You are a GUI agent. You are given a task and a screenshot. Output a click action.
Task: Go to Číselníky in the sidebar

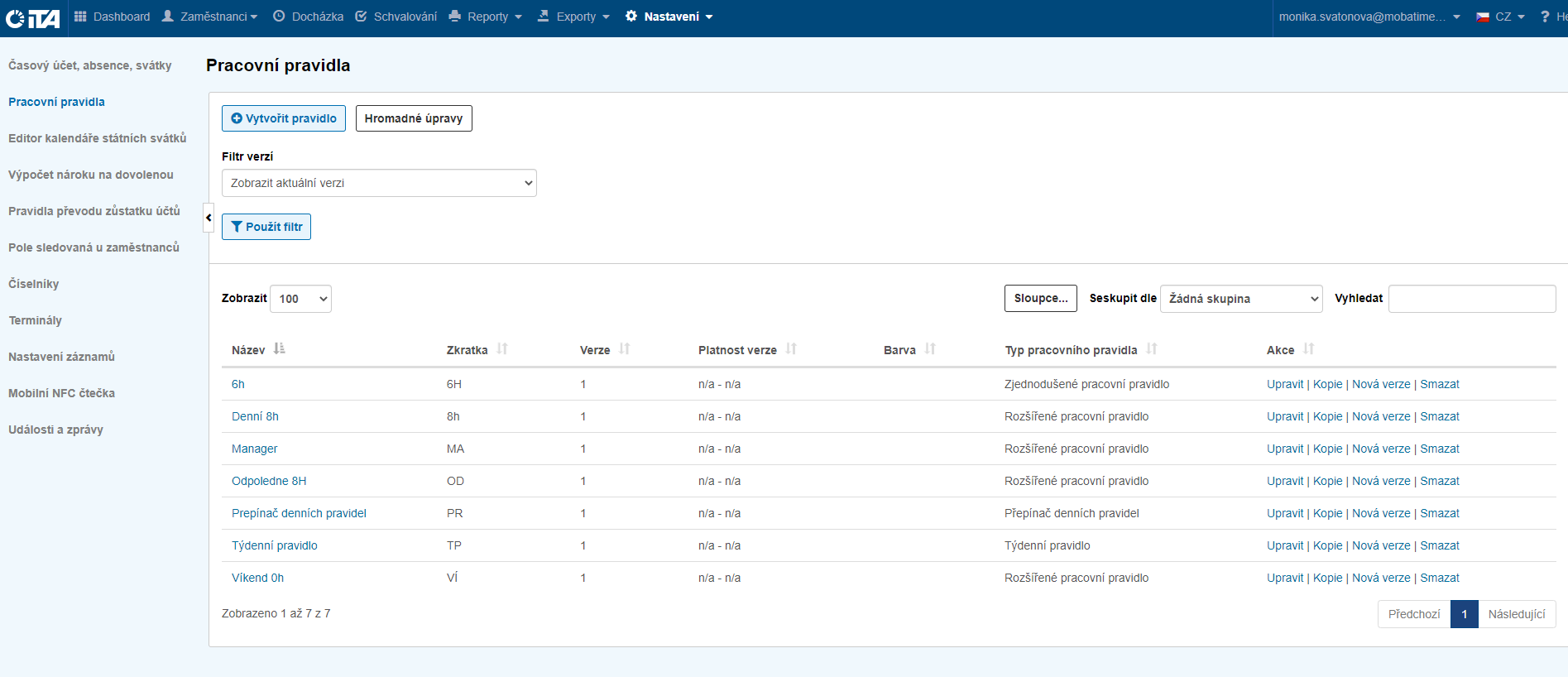34,284
